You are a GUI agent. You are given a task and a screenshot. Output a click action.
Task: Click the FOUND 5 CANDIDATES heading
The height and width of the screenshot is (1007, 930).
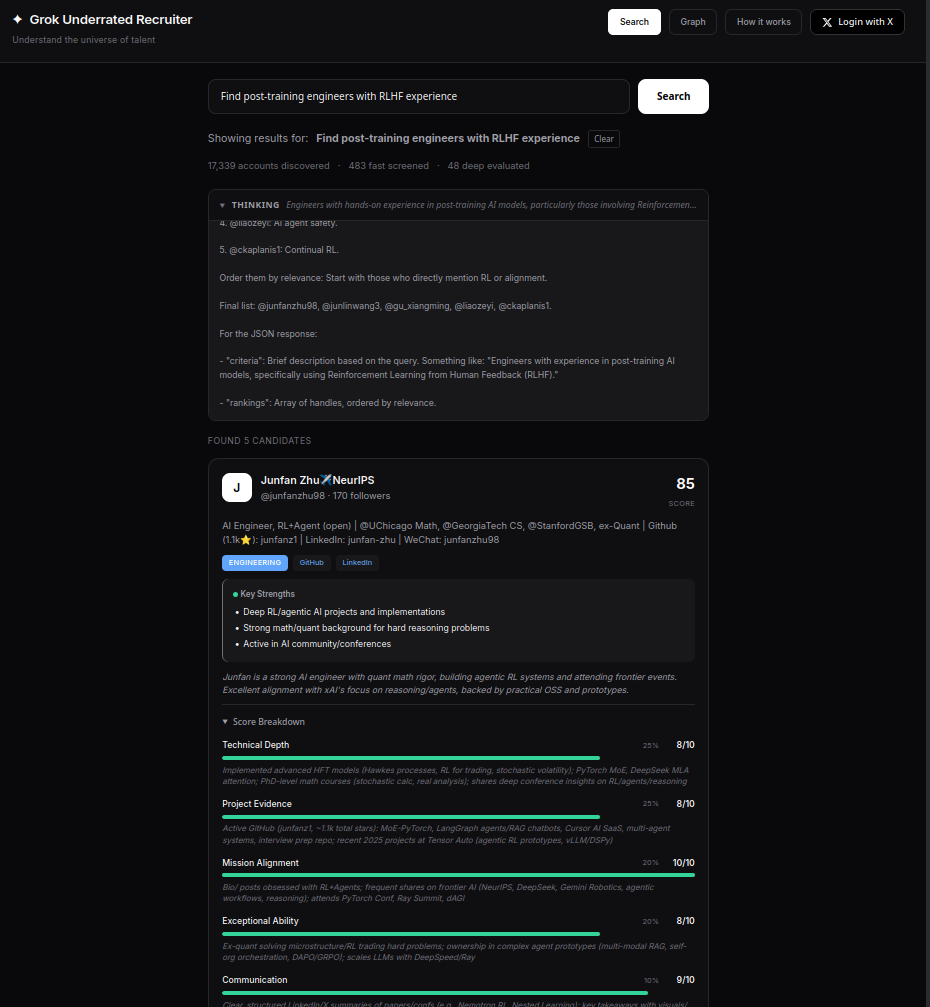[x=259, y=441]
